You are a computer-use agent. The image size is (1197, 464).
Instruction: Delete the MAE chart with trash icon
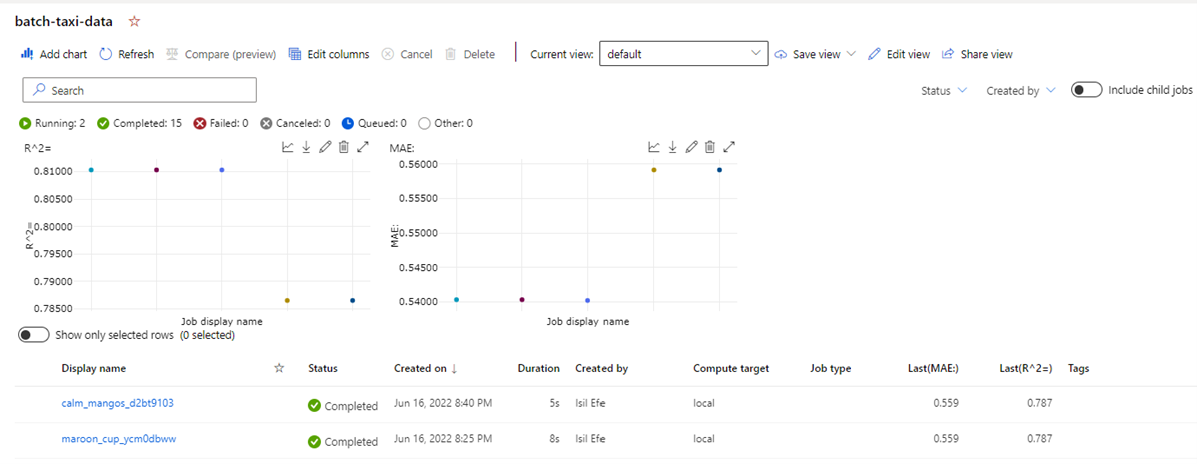tap(710, 147)
